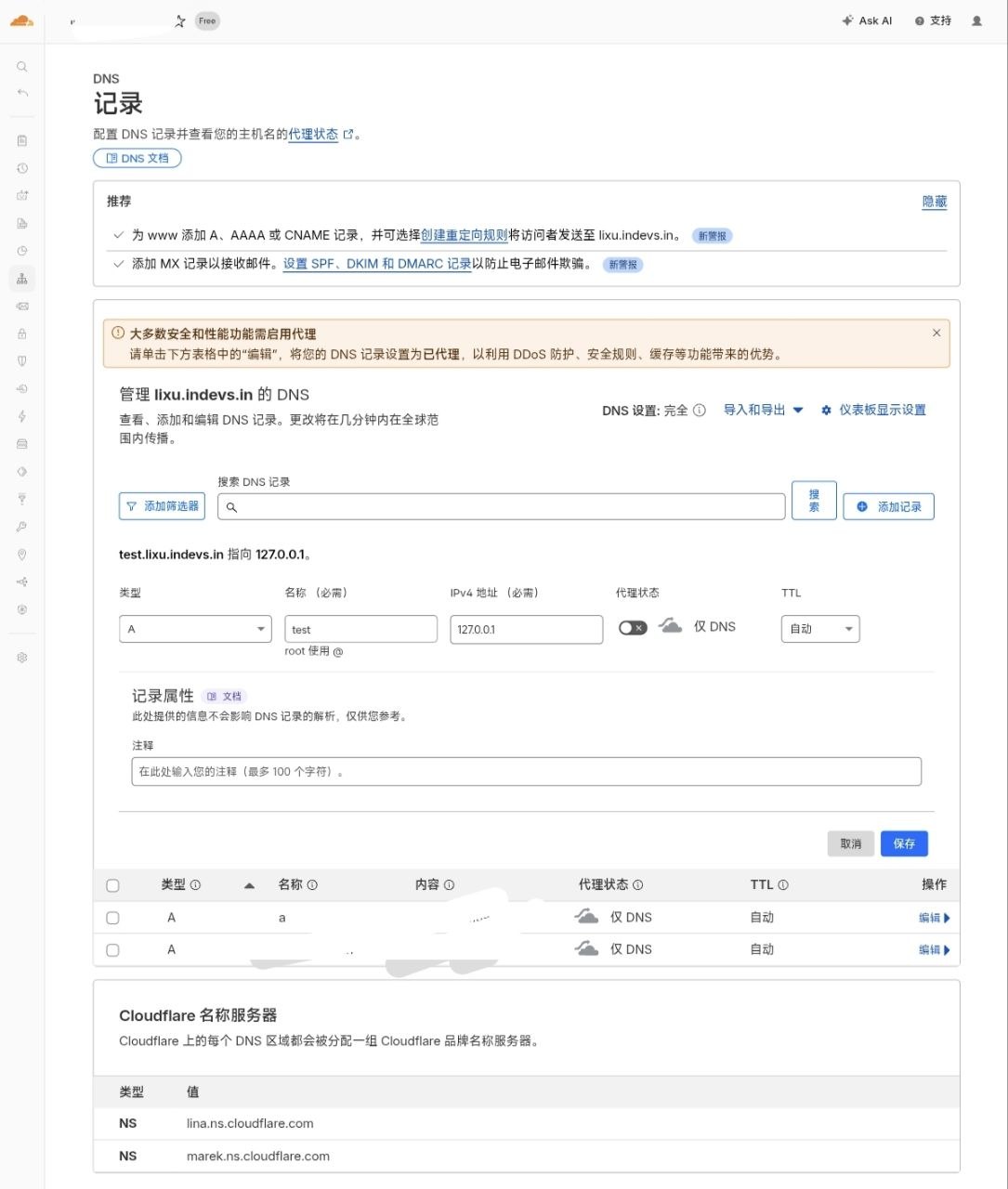1008x1189 pixels.
Task: Open Ask AI in the top bar
Action: pos(867,20)
